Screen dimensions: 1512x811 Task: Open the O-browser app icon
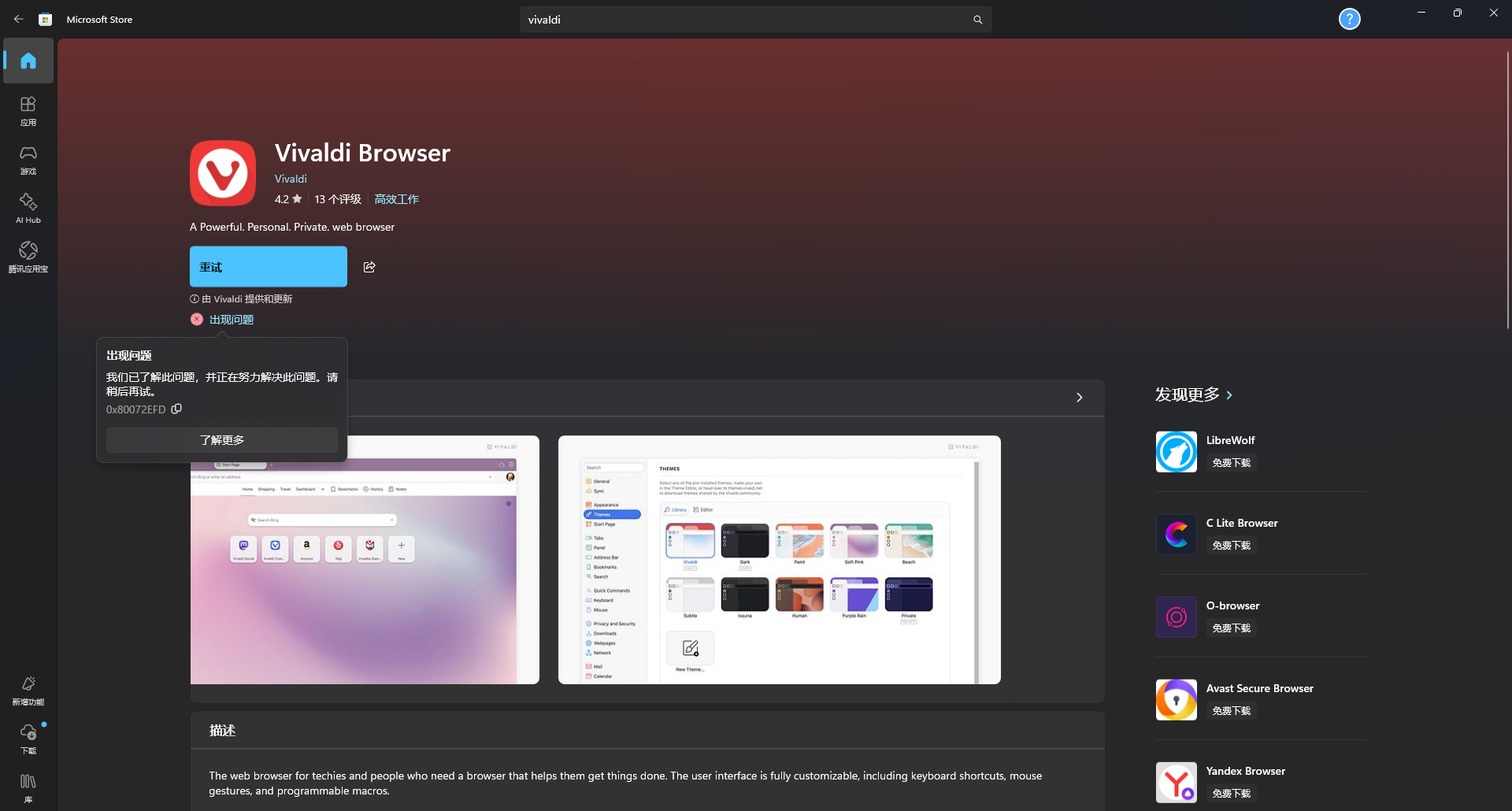pos(1176,617)
